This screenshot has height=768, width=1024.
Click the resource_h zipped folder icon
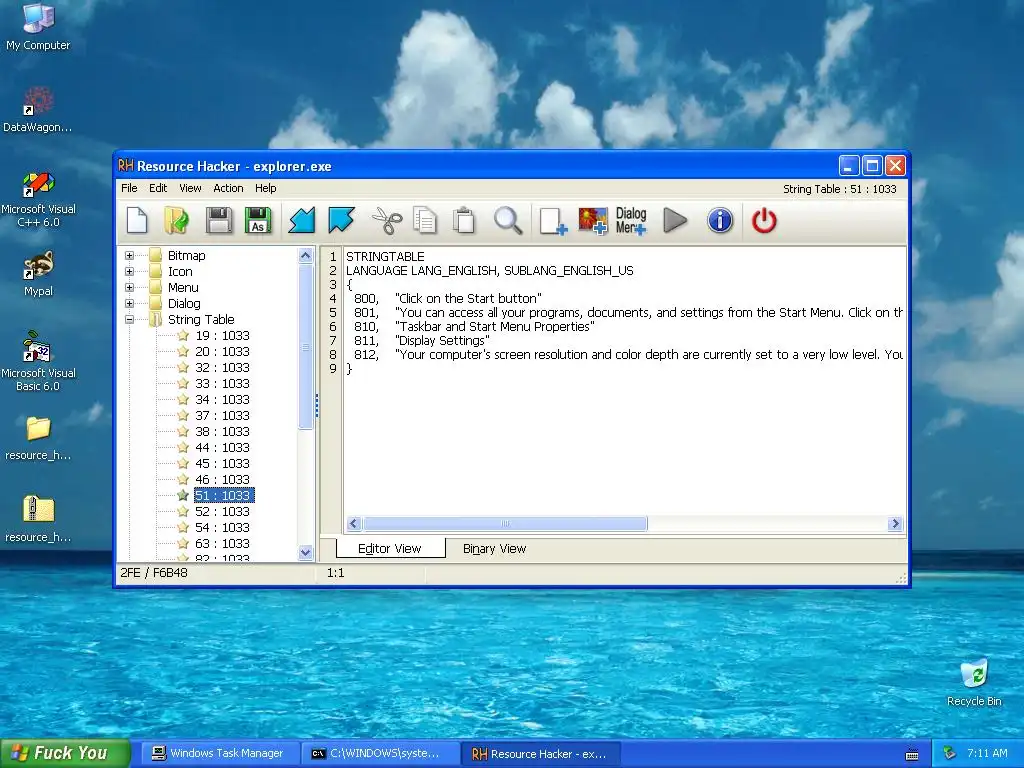38,519
